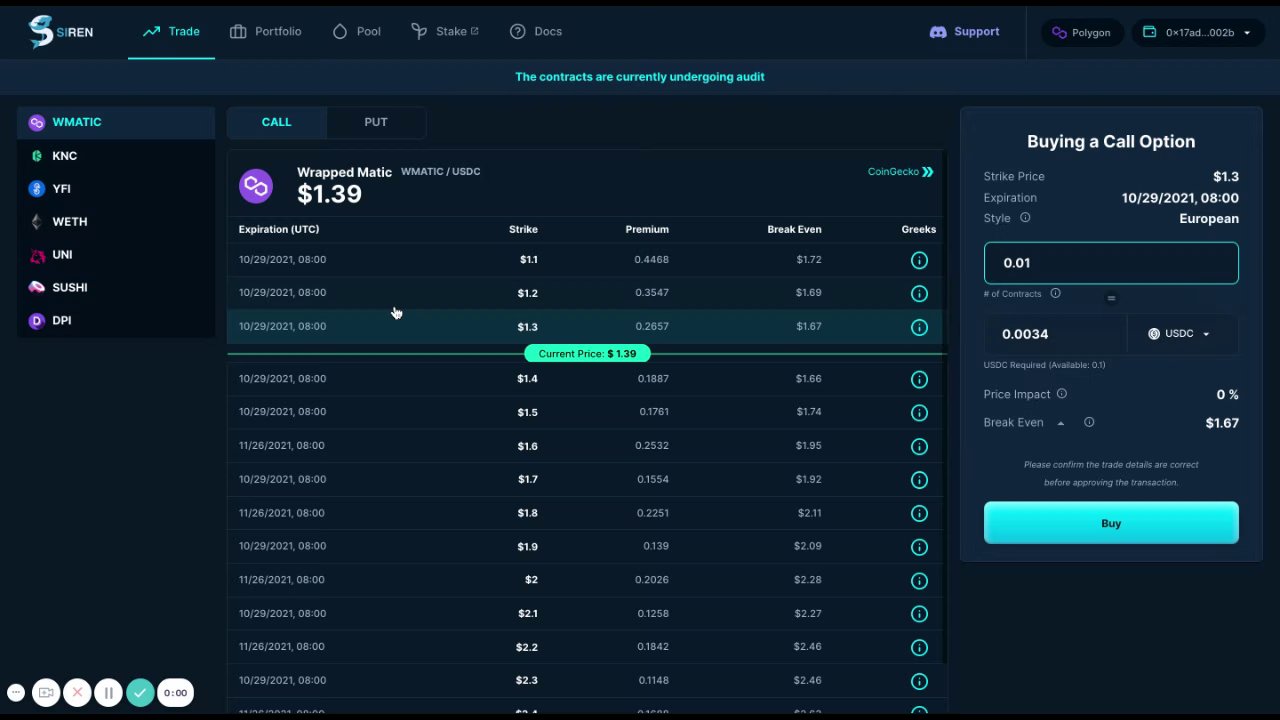Select WMATIC in the asset list
The height and width of the screenshot is (720, 1280).
point(116,122)
